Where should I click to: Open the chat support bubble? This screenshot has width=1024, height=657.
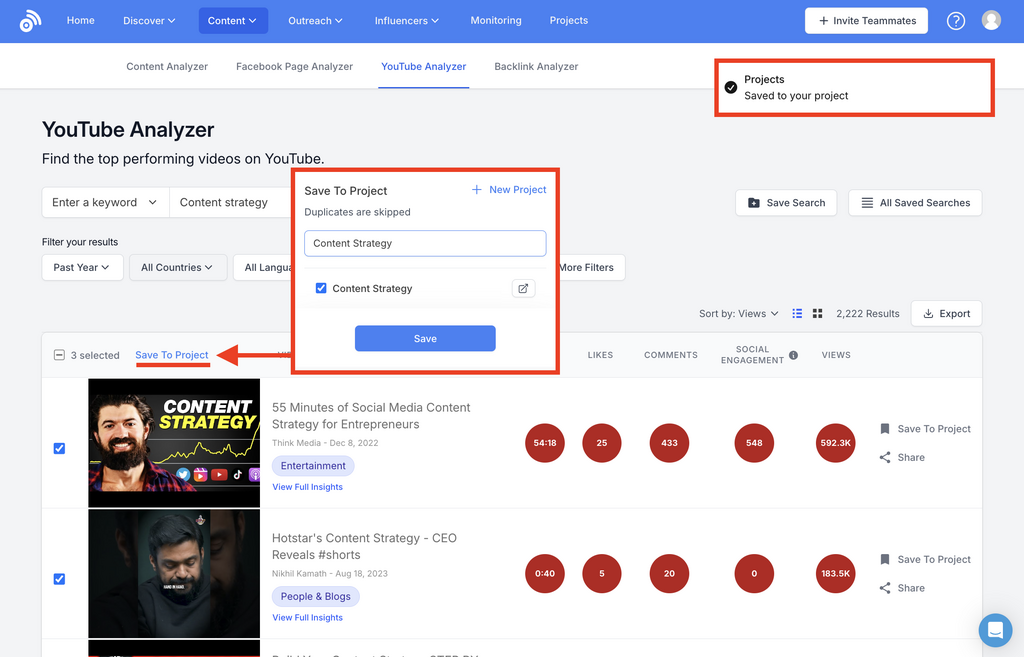994,629
